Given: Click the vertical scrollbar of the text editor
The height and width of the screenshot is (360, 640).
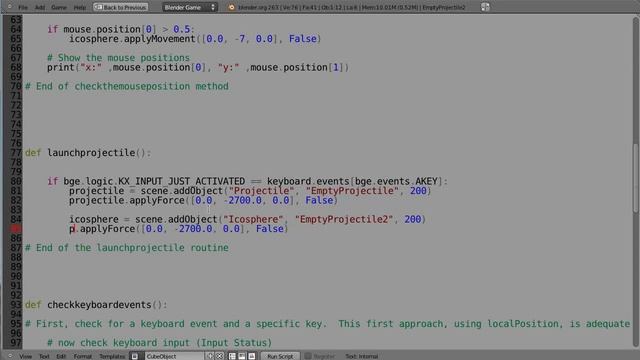Looking at the screenshot, I should [636, 178].
